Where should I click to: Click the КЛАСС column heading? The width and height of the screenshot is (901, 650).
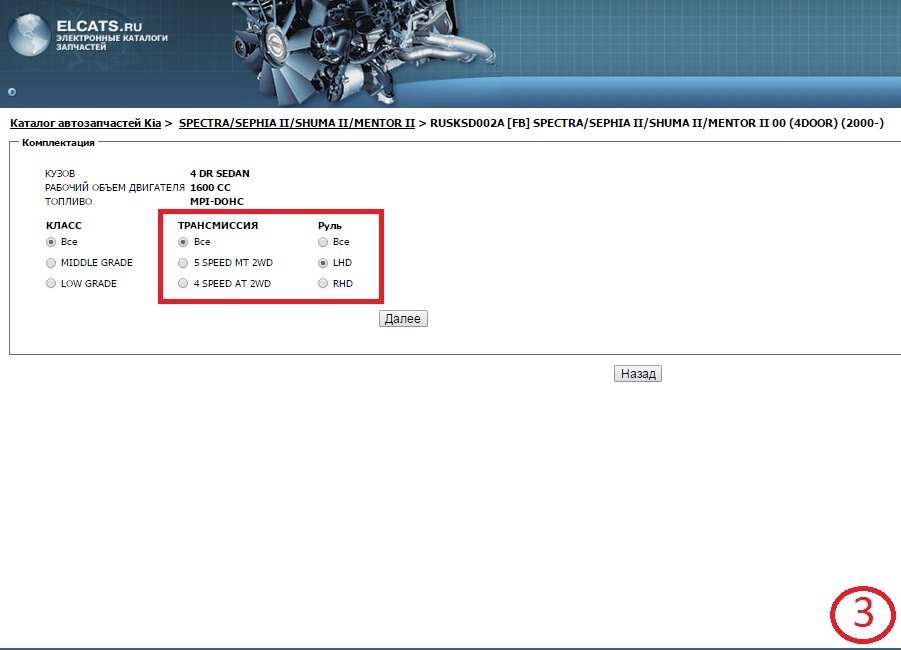64,225
